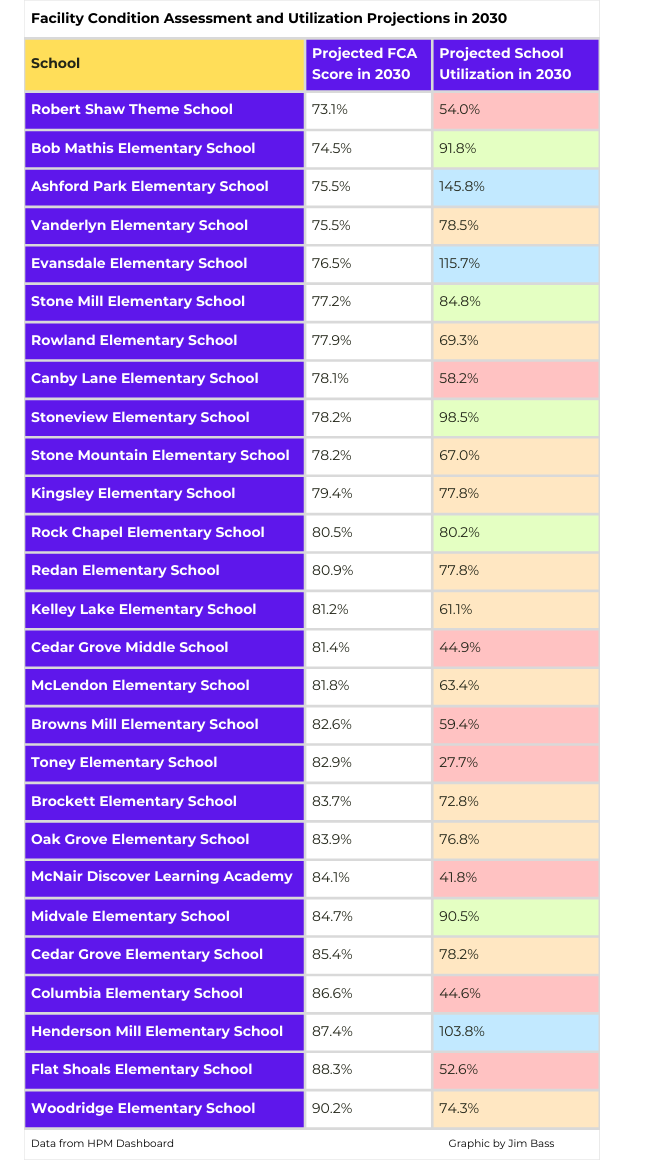Click the Data from HPM Dashboard footnote
Image resolution: width=646 pixels, height=1160 pixels.
pyautogui.click(x=102, y=1143)
